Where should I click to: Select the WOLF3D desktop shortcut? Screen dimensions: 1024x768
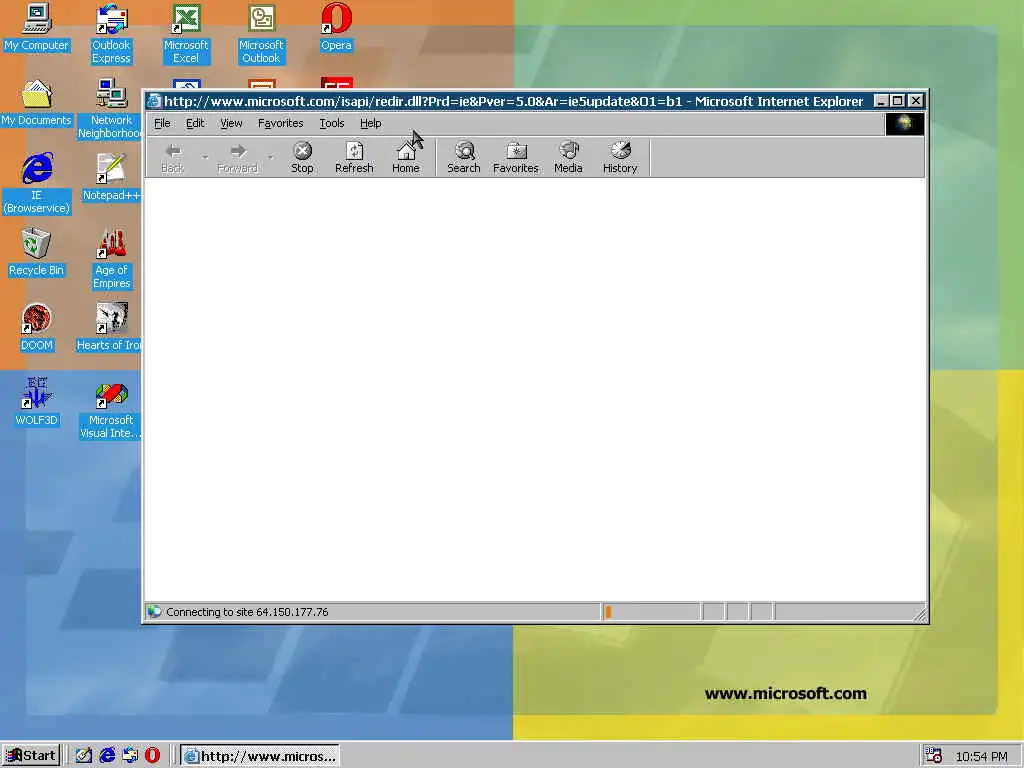[37, 402]
